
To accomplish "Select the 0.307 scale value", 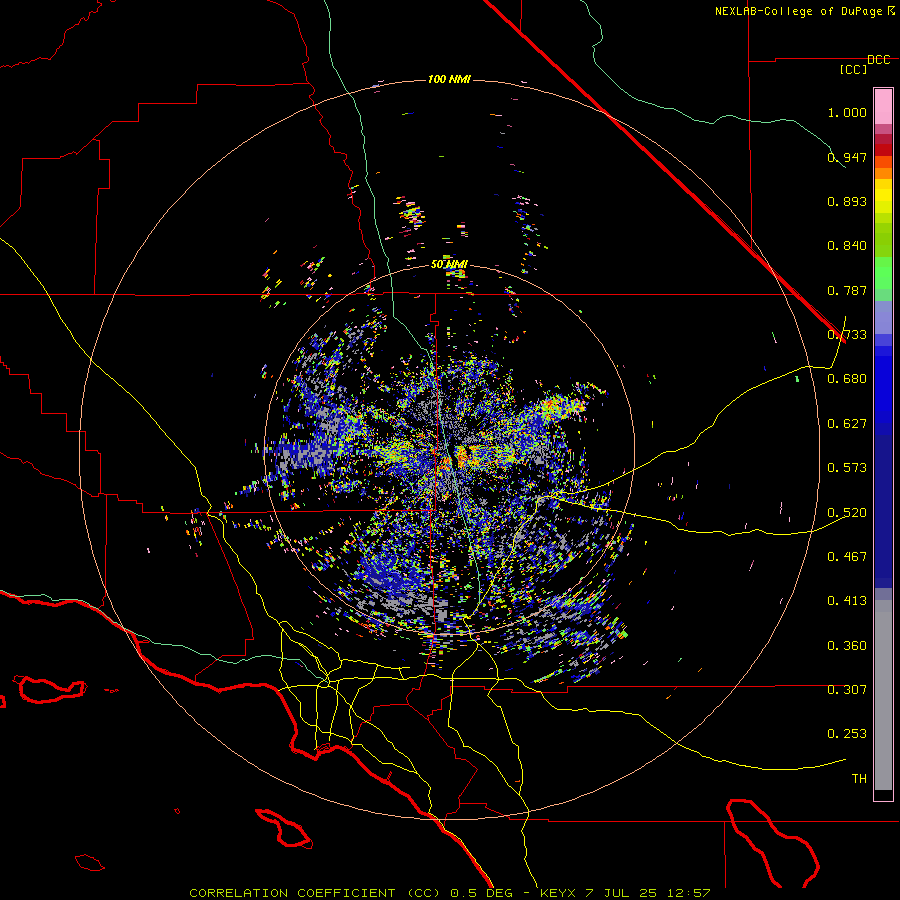I will coord(847,689).
